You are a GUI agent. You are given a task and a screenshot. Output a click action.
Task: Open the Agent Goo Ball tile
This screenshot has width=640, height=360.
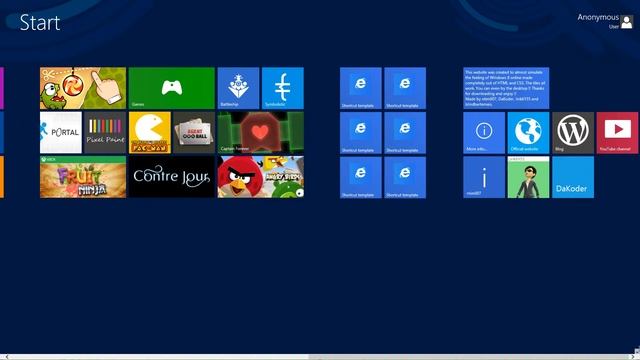pyautogui.click(x=194, y=133)
